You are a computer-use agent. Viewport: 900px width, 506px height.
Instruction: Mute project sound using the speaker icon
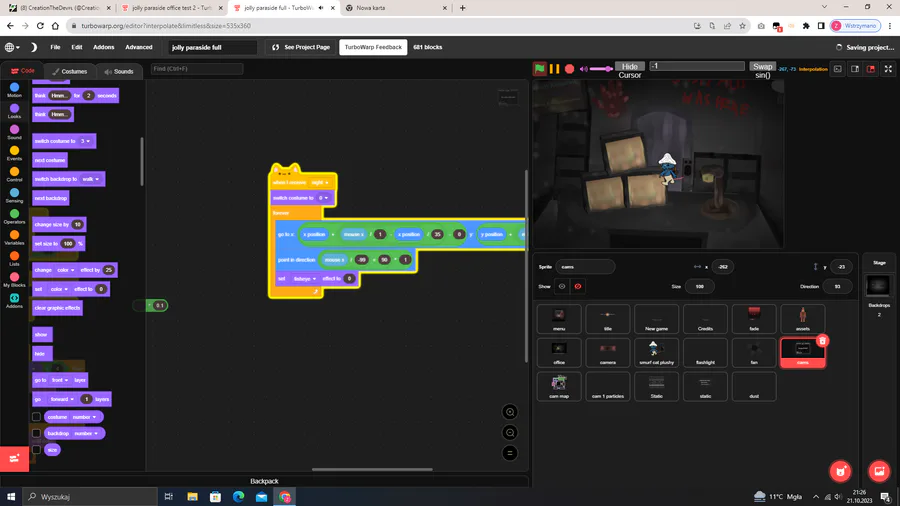584,69
